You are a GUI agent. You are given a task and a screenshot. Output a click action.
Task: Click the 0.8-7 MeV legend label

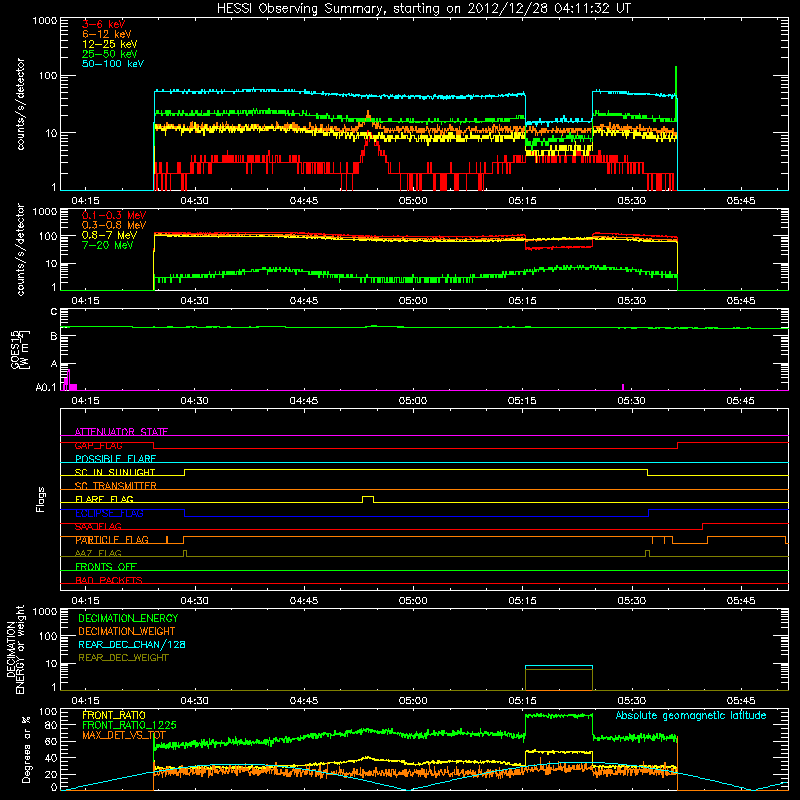click(x=109, y=235)
